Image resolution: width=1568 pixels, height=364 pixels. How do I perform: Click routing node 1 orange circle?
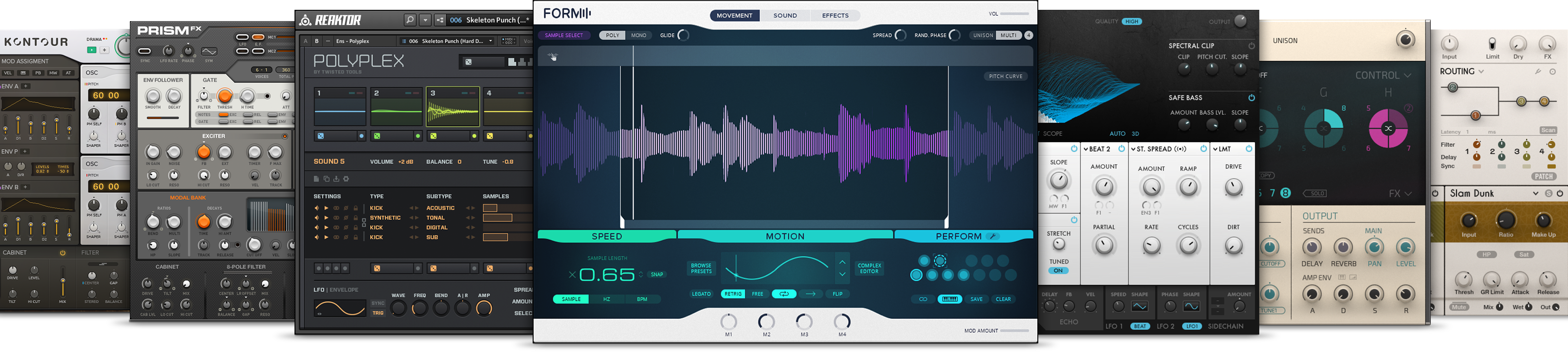pyautogui.click(x=1475, y=115)
